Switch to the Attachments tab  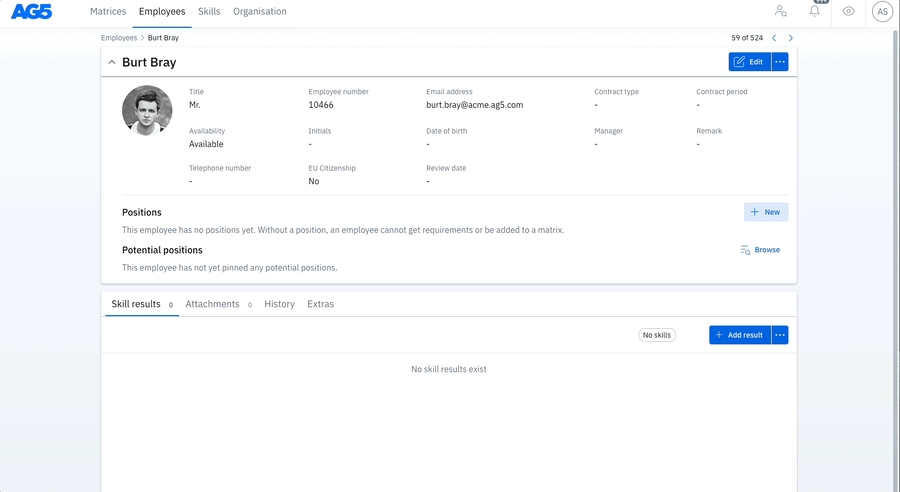pos(212,304)
